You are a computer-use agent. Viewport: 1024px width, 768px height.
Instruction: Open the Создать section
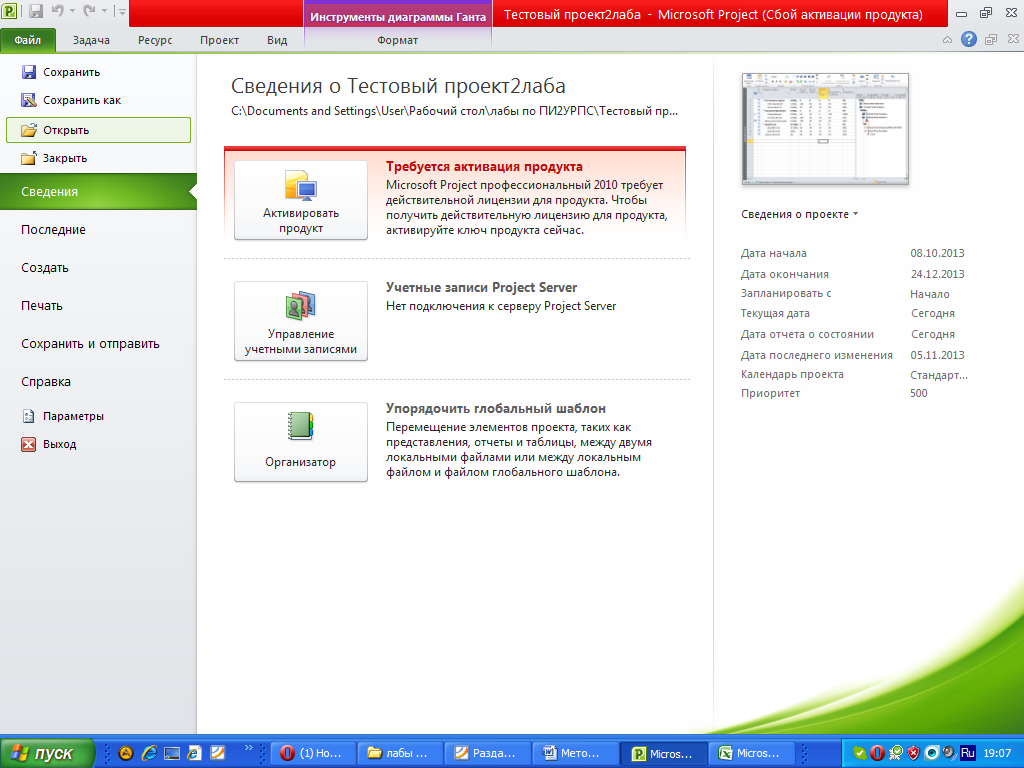45,268
